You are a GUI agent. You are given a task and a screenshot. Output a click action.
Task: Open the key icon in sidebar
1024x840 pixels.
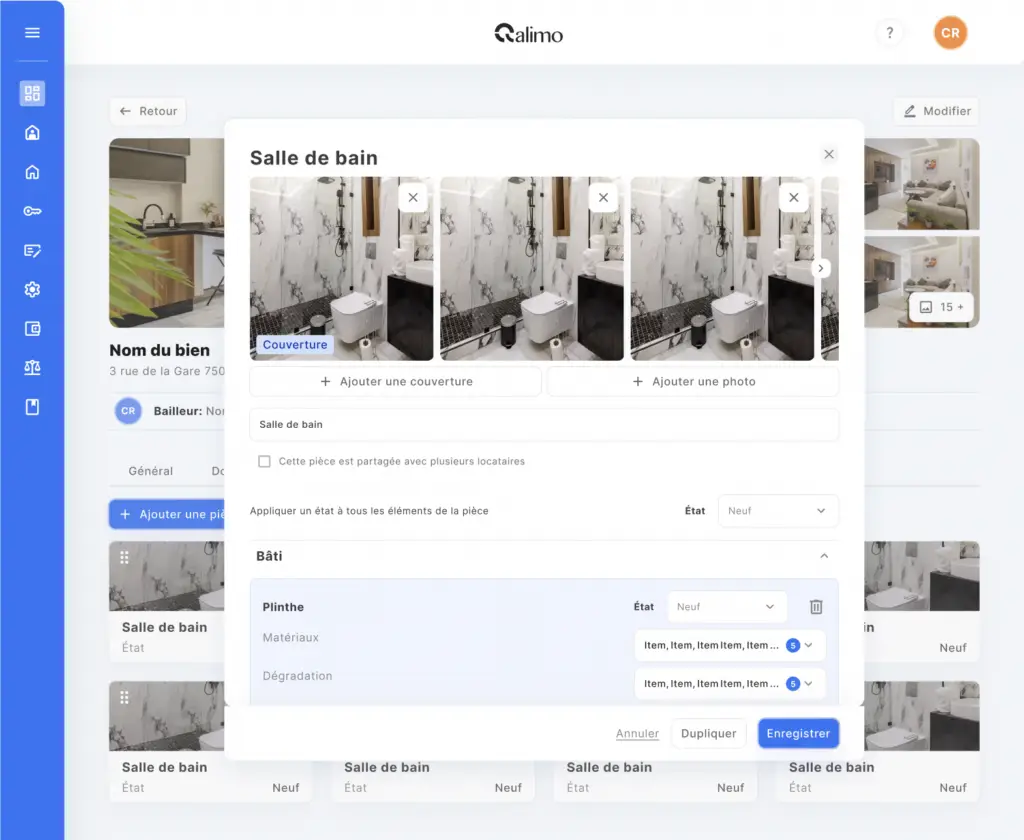tap(32, 211)
